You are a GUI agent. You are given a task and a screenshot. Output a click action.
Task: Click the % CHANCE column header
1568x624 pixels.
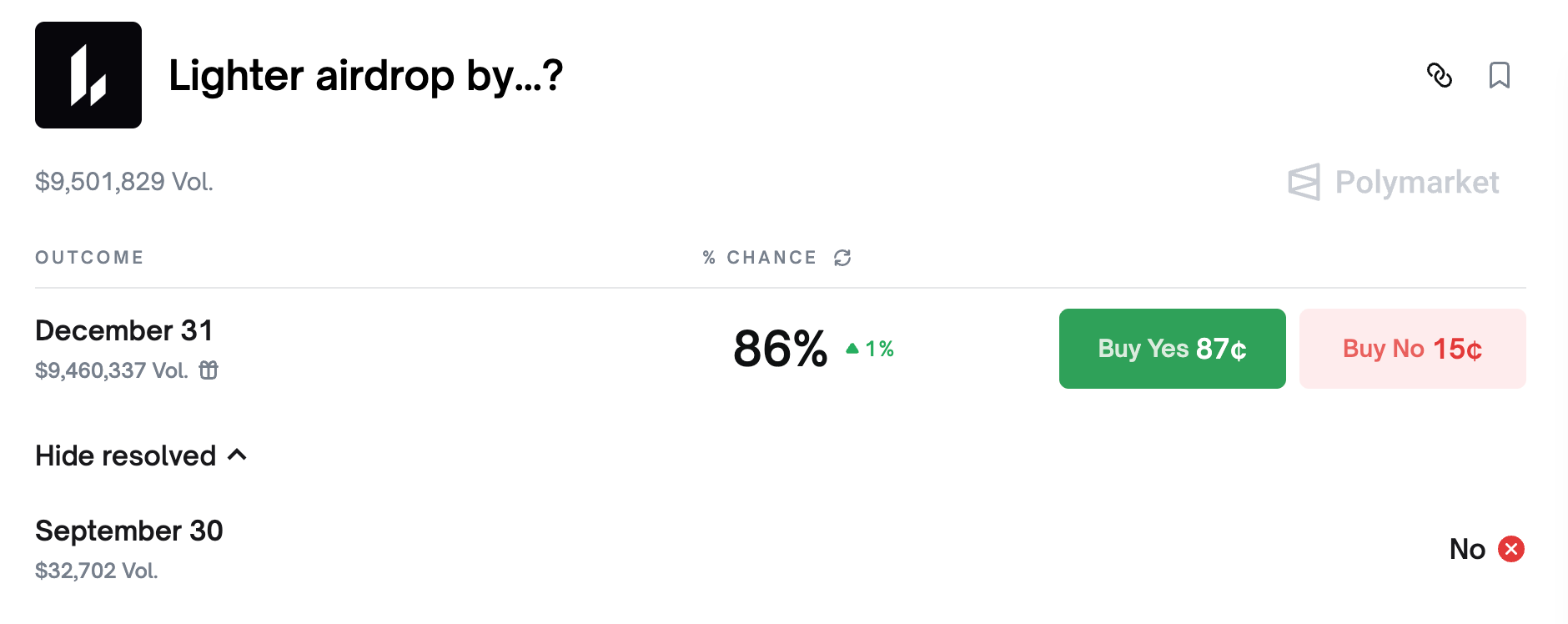tap(759, 258)
